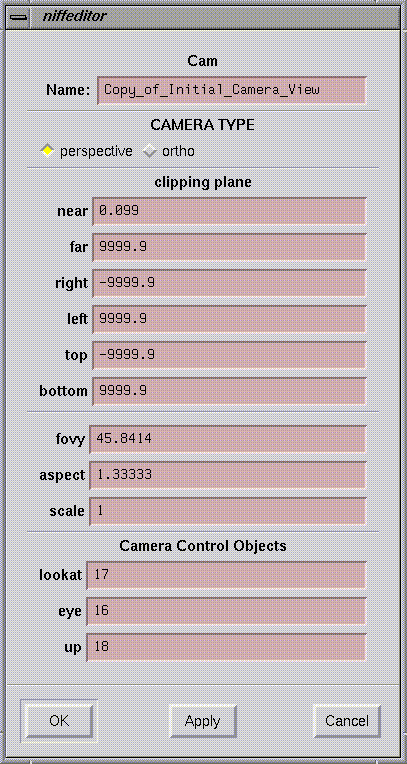This screenshot has width=407, height=764.
Task: Open the window menu icon in title bar
Action: point(19,16)
